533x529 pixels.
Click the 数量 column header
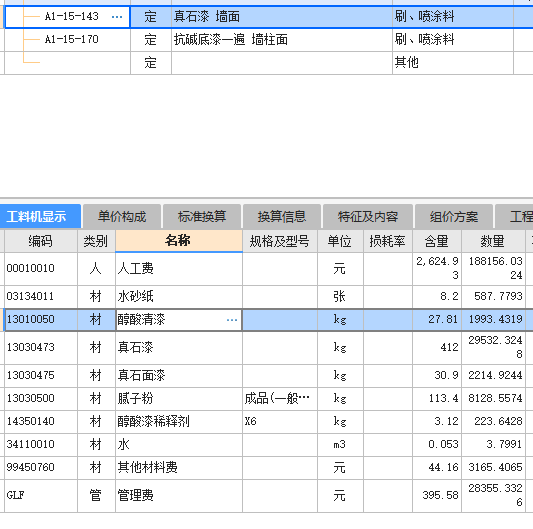point(493,241)
